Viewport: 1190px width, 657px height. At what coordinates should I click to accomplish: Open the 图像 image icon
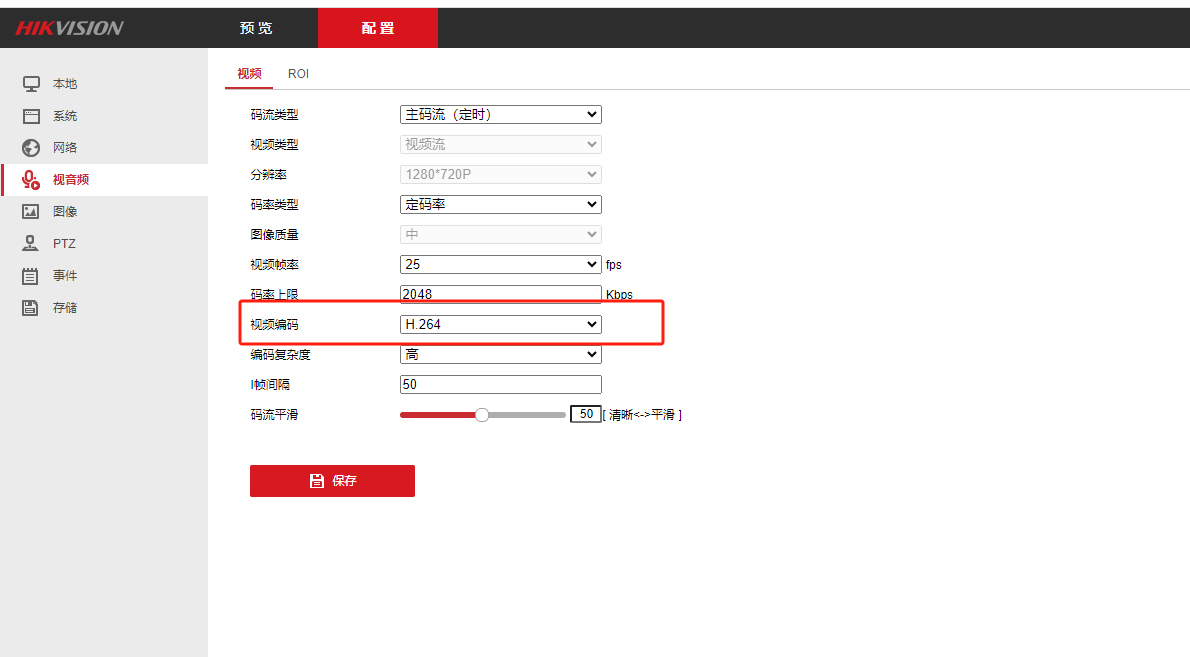pyautogui.click(x=30, y=212)
